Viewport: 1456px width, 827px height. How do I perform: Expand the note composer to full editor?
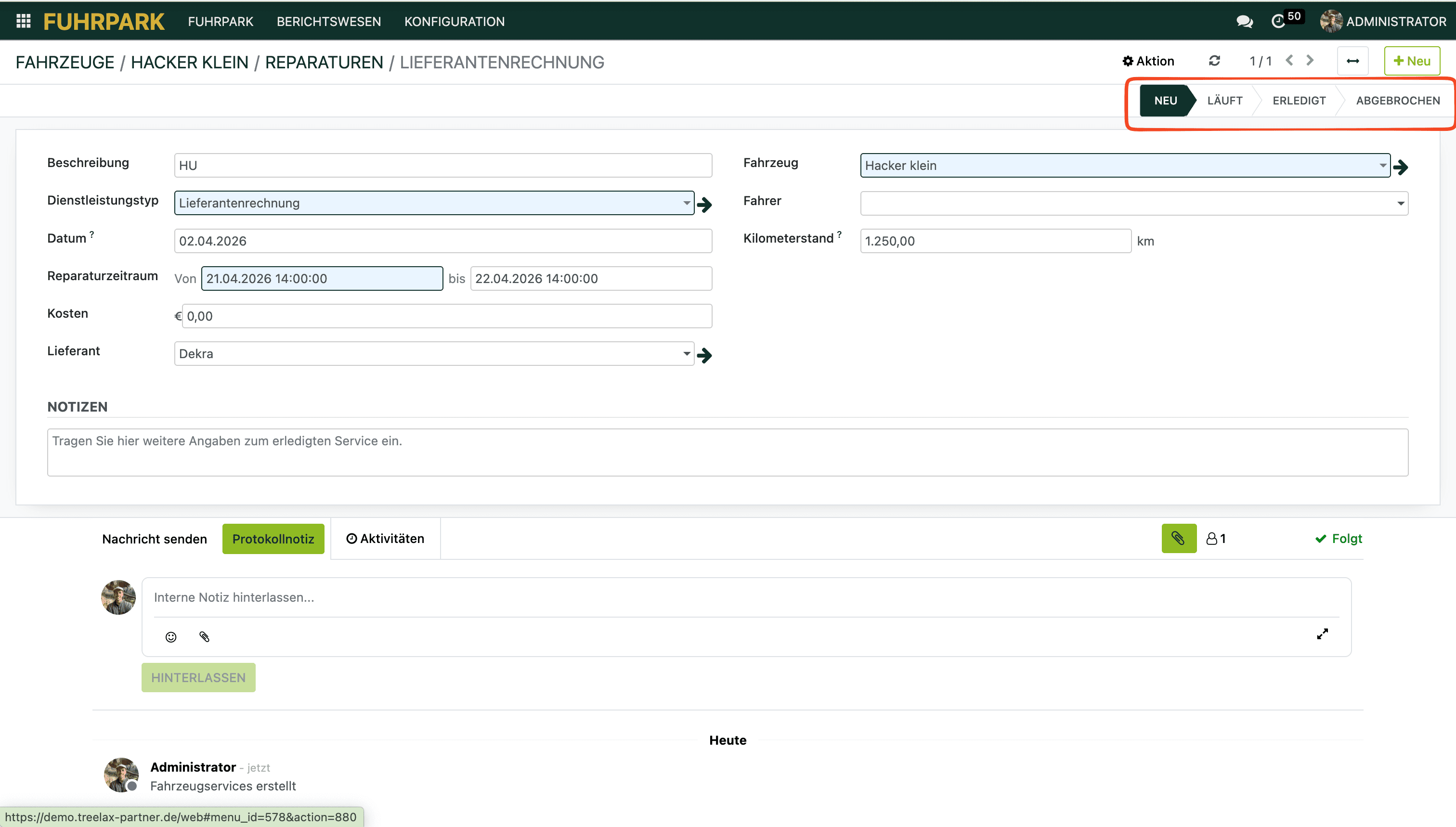pyautogui.click(x=1322, y=634)
